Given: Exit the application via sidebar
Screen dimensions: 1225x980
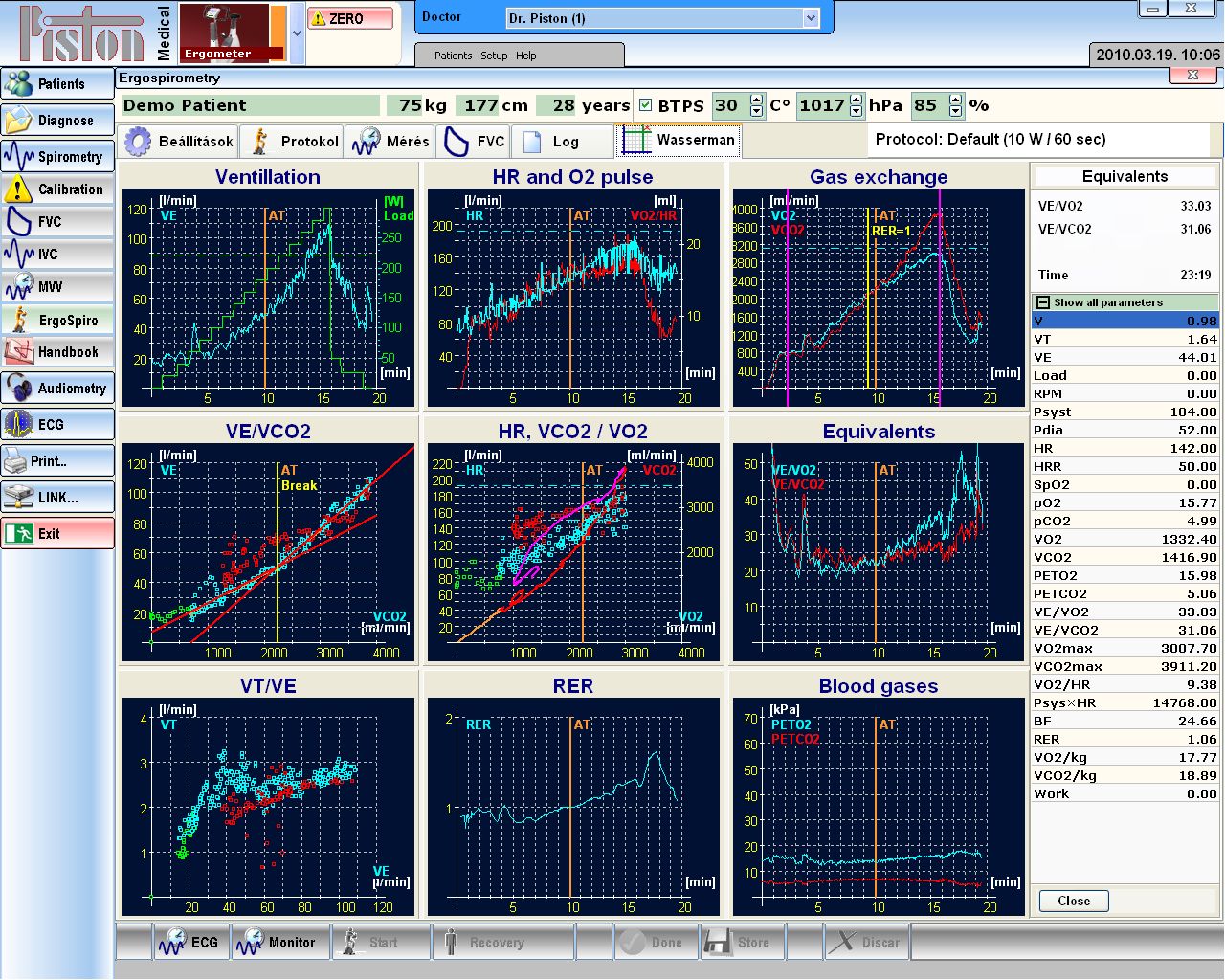Looking at the screenshot, I should pyautogui.click(x=57, y=534).
